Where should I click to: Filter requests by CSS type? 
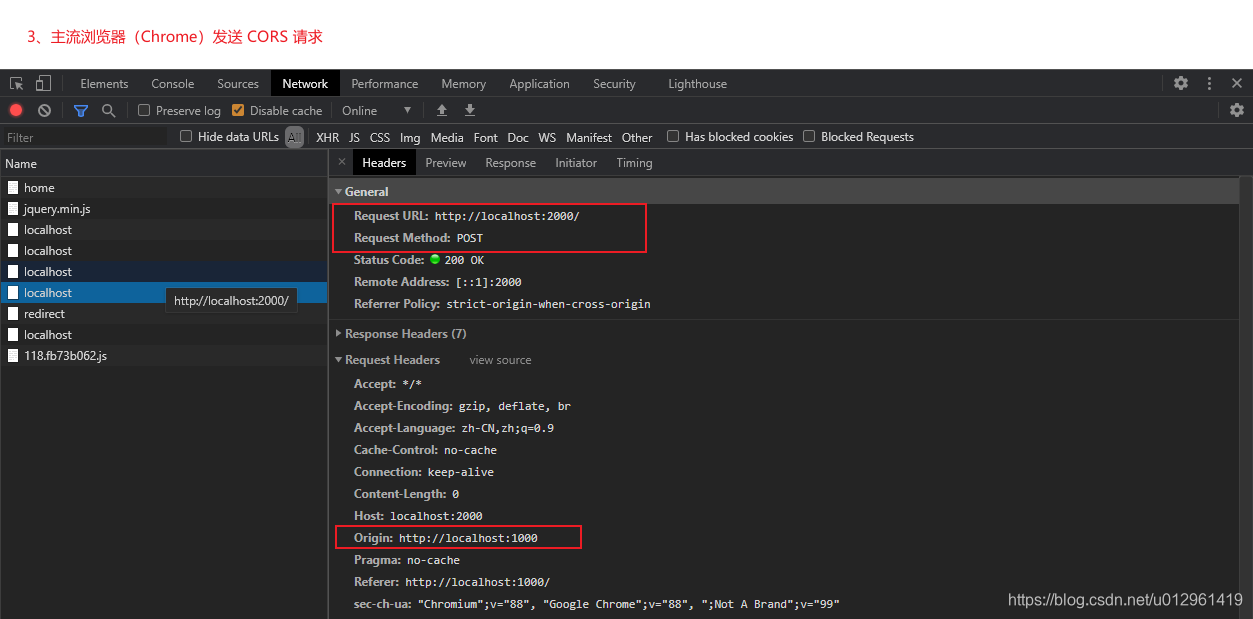point(380,137)
